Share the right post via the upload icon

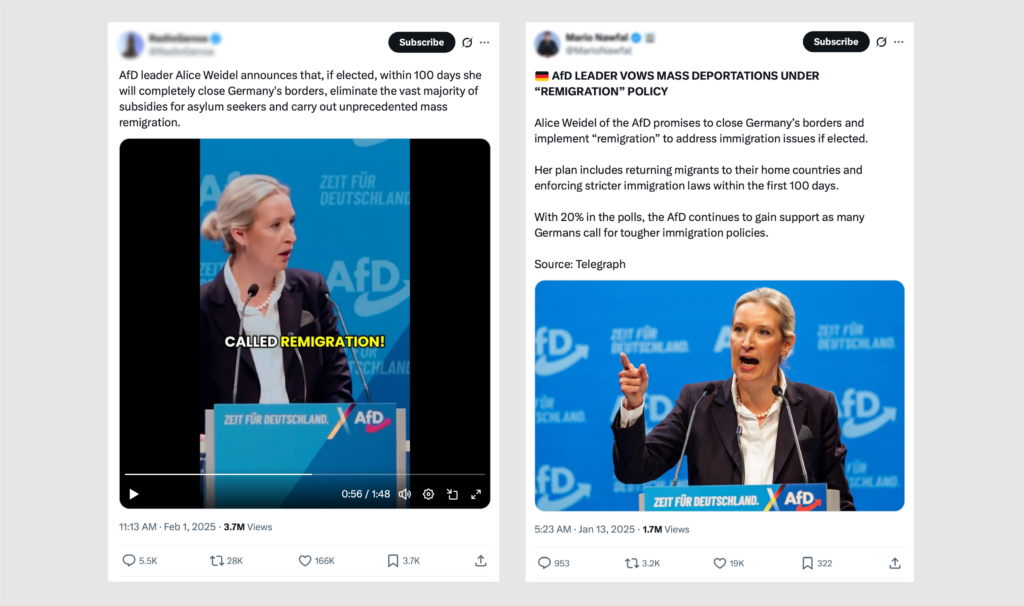895,563
